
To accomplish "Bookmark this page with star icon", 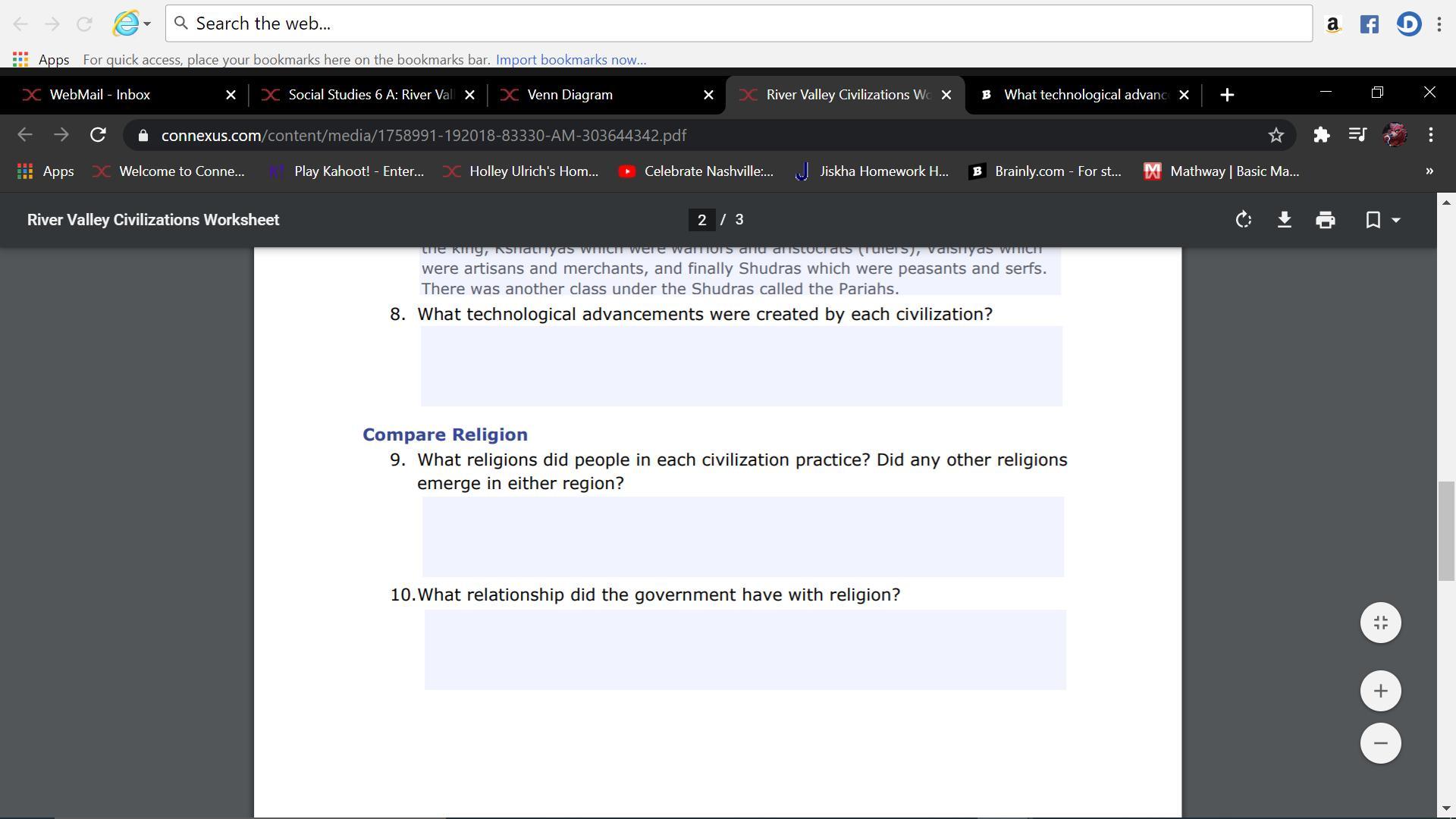I will (x=1276, y=135).
